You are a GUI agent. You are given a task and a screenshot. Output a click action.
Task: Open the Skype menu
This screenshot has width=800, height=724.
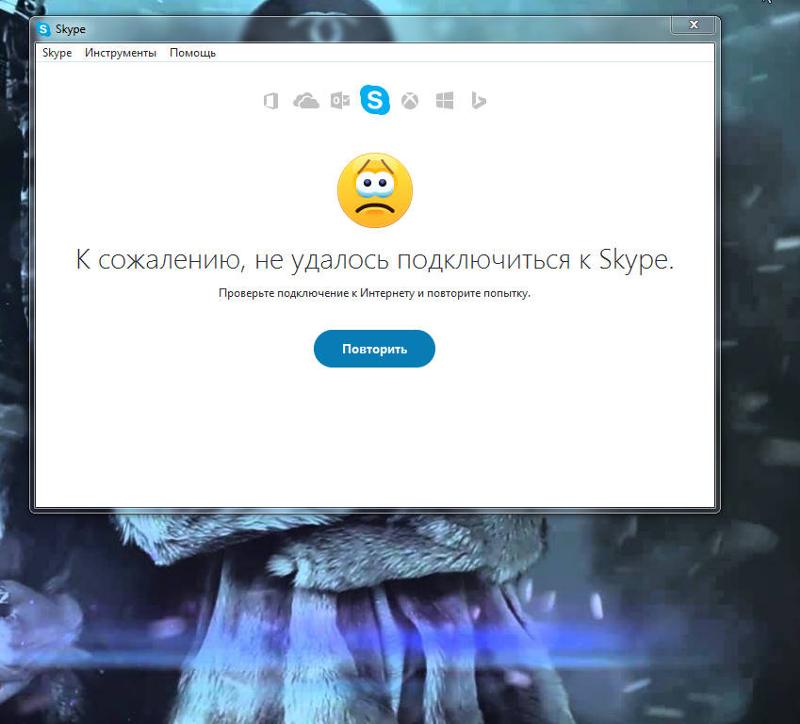coord(57,53)
